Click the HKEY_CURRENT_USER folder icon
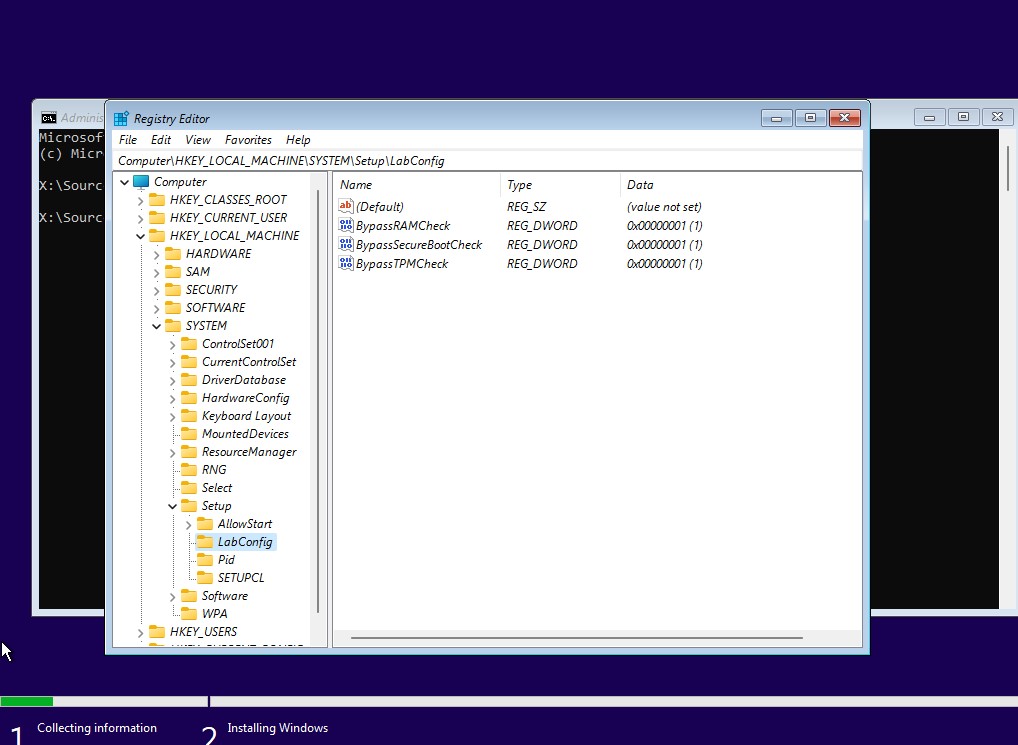The width and height of the screenshot is (1018, 745). point(156,217)
